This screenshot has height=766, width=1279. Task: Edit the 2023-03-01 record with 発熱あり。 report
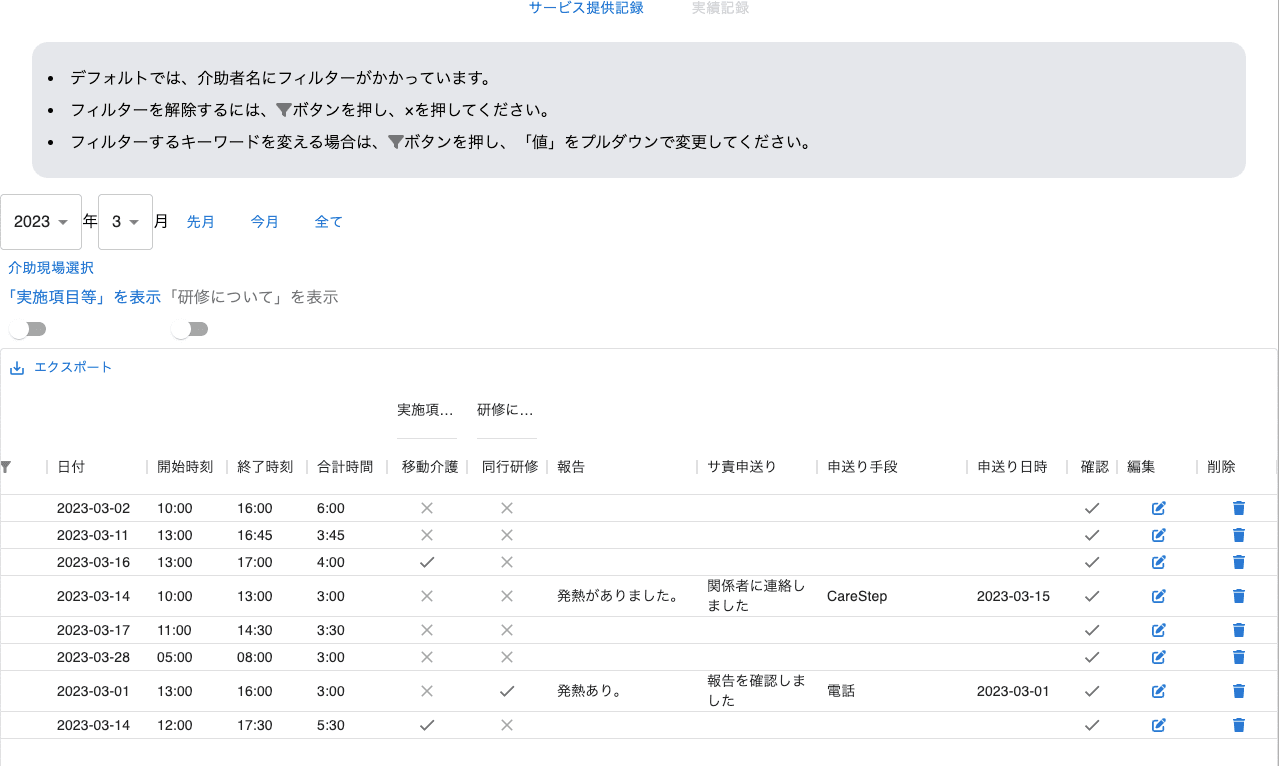[1159, 691]
